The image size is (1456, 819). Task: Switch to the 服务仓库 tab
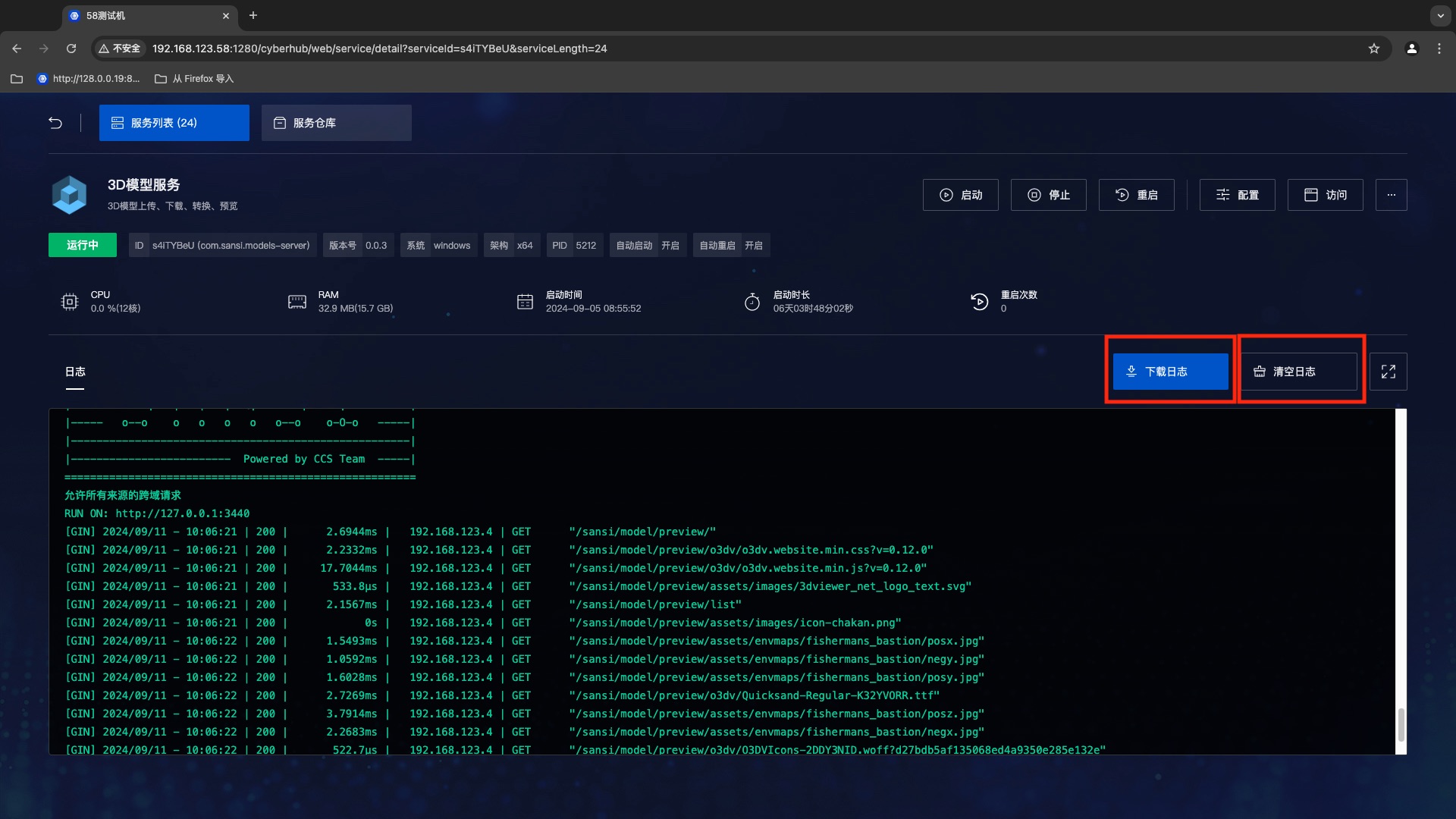click(x=337, y=123)
